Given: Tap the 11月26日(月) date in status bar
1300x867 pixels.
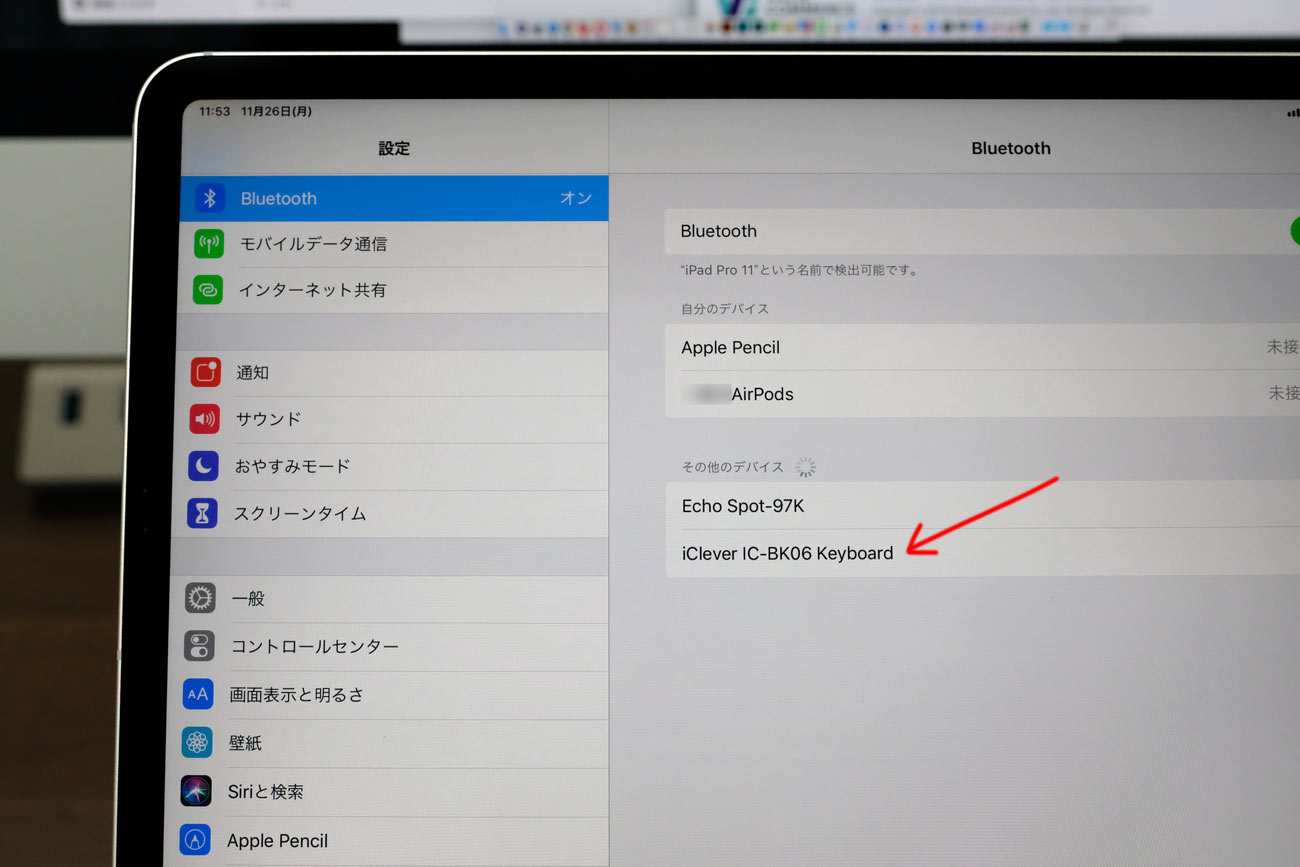Looking at the screenshot, I should (276, 111).
